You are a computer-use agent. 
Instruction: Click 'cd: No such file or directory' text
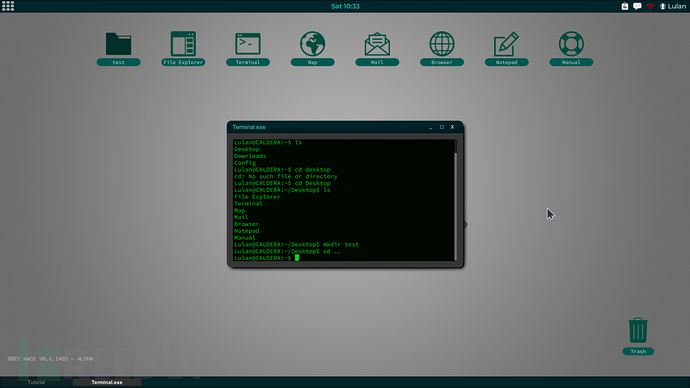(286, 176)
